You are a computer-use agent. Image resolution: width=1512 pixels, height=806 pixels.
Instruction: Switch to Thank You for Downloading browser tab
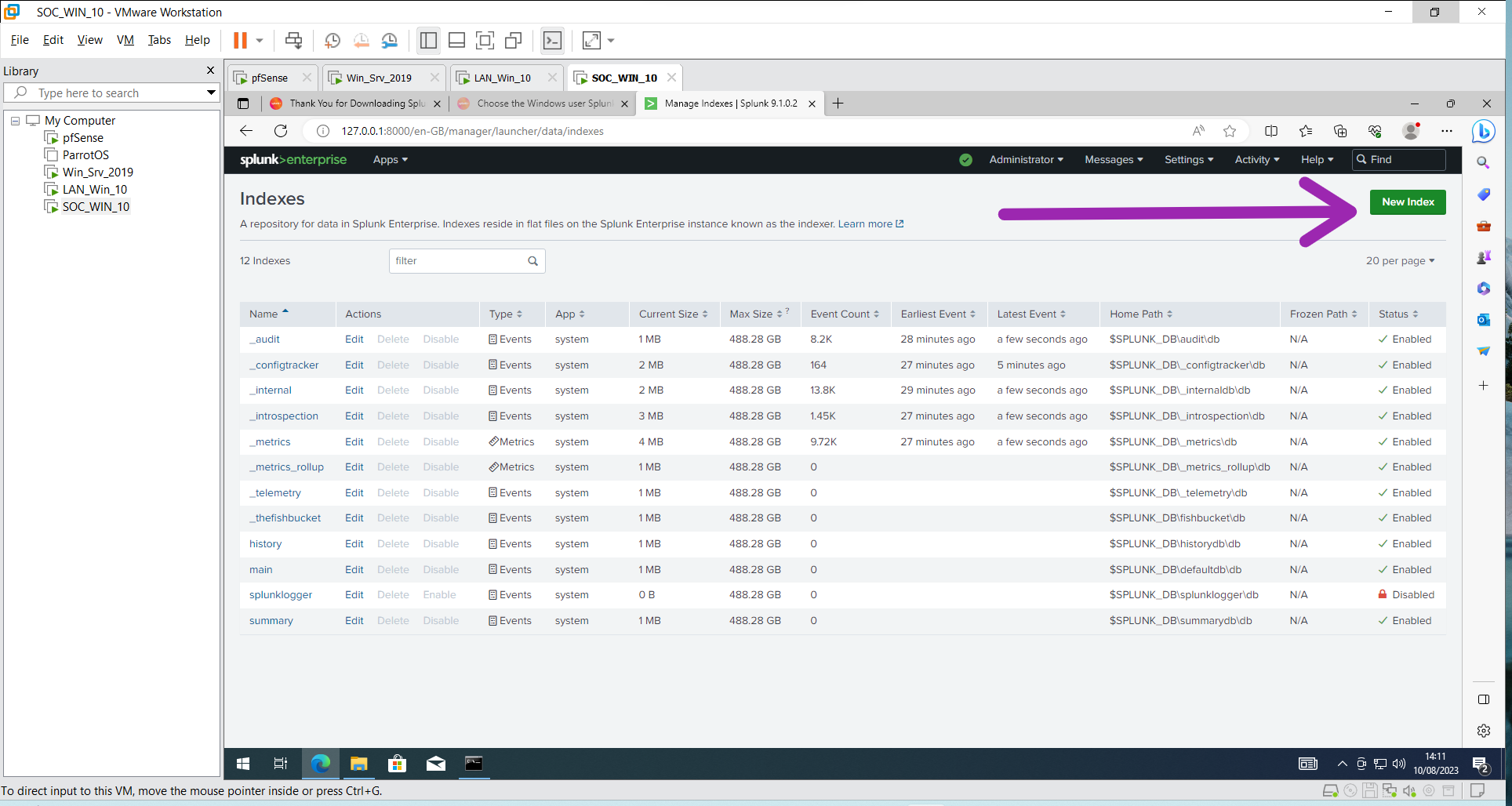pos(357,103)
